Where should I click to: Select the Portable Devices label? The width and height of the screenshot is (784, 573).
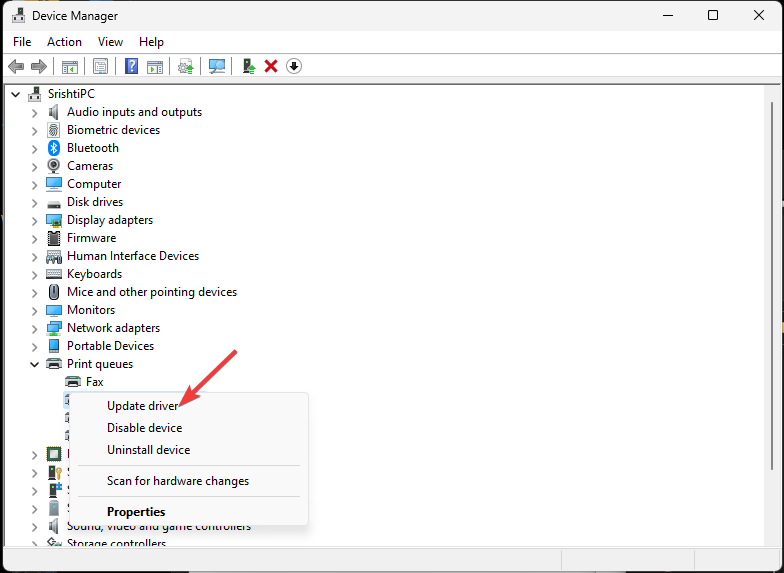tap(110, 346)
